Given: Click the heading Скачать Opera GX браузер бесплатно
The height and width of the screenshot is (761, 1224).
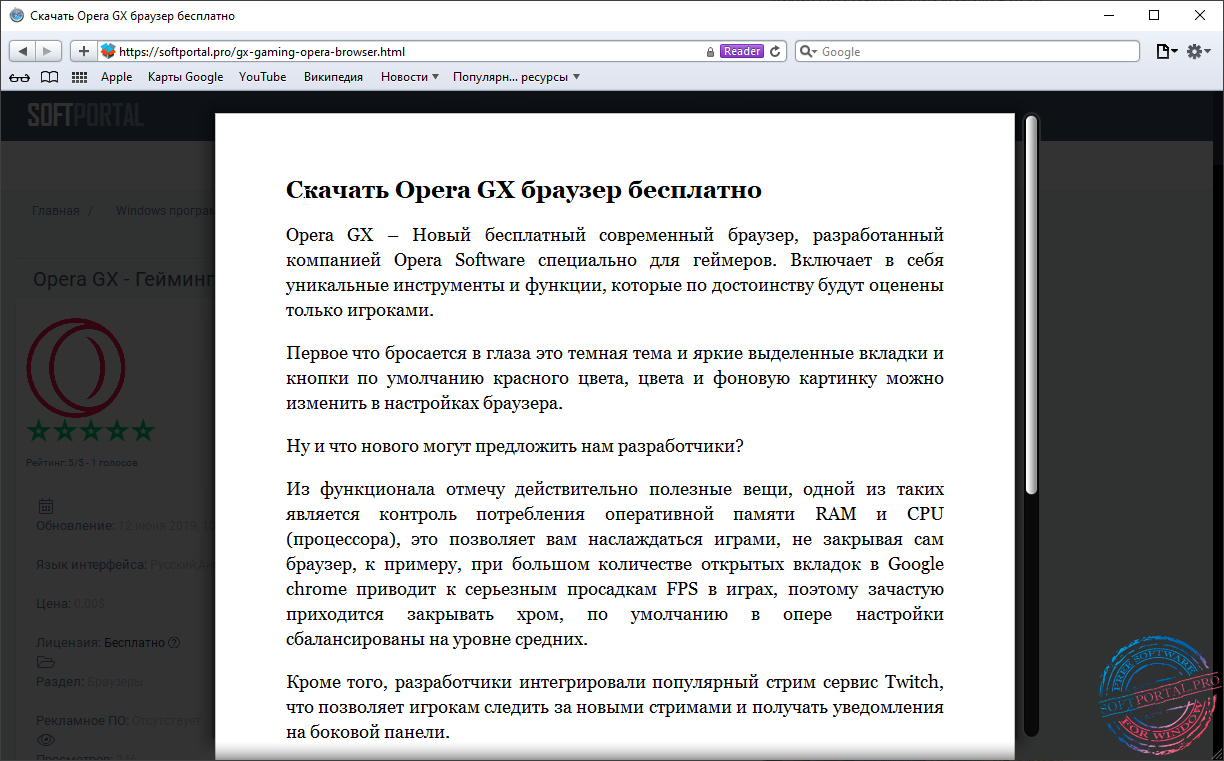Looking at the screenshot, I should pyautogui.click(x=524, y=190).
